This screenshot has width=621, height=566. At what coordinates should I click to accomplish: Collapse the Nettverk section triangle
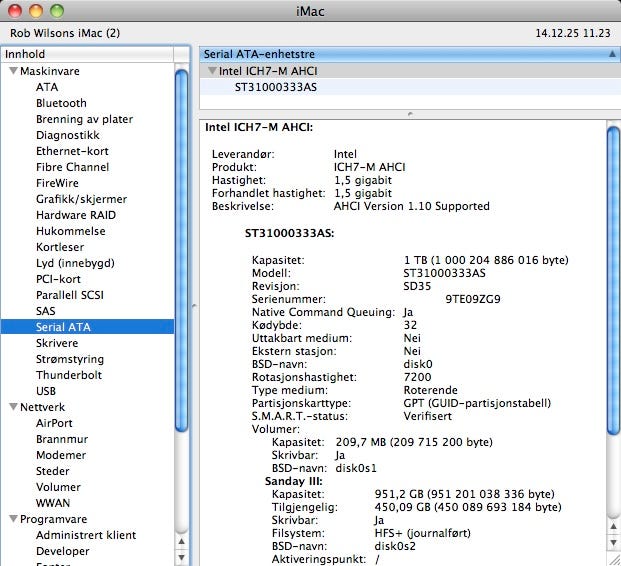[13, 407]
